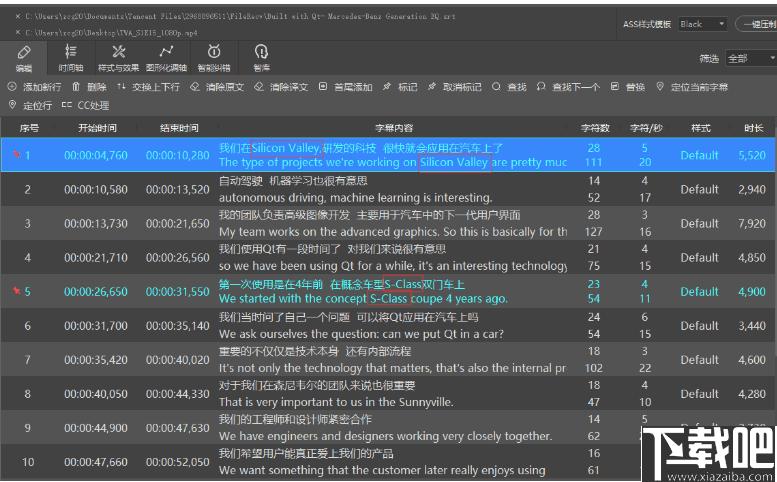
Task: Open the ASS样式模板 Black dropdown
Action: click(702, 24)
